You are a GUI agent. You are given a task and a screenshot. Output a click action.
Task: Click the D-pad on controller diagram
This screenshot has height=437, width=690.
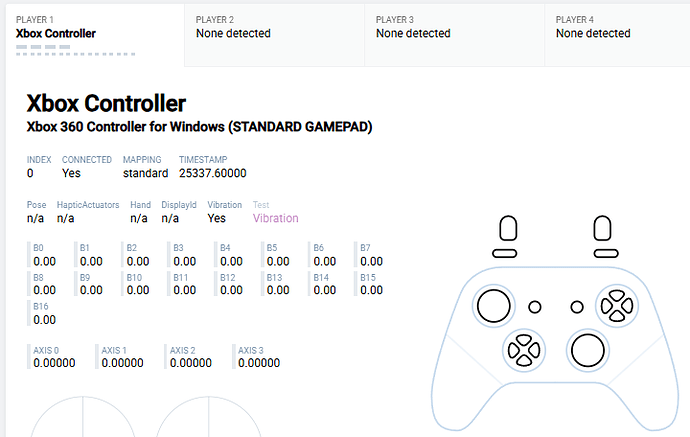point(524,350)
